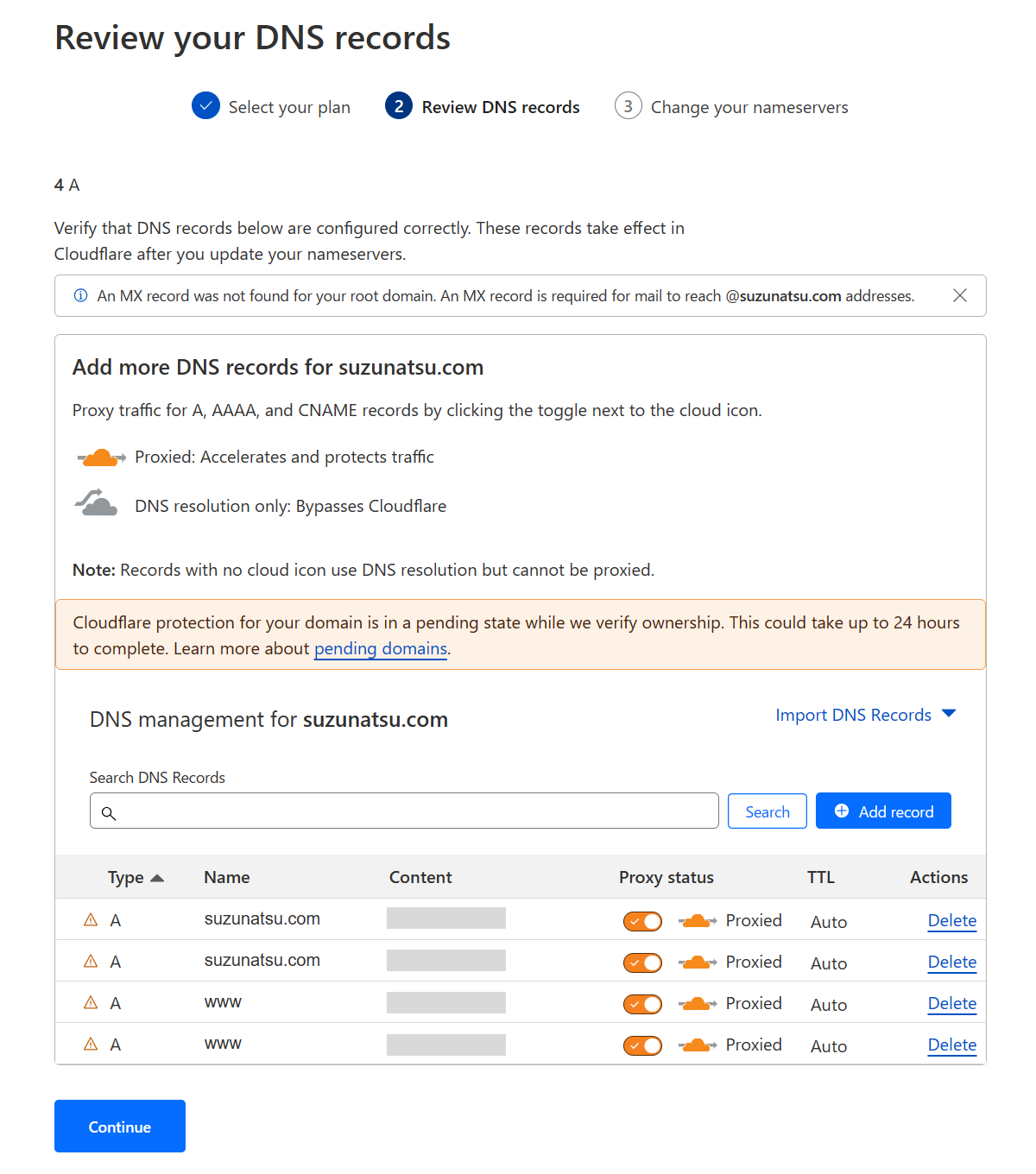The height and width of the screenshot is (1174, 1036).
Task: Click Proxied label in second suzunatsu.com row
Action: tap(754, 962)
